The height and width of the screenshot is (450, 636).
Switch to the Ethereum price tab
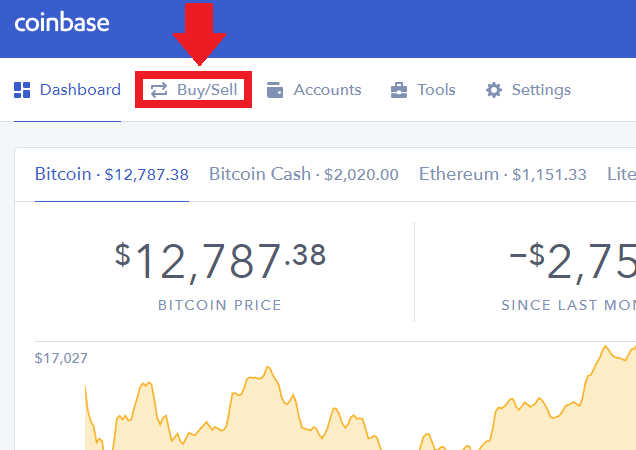point(503,174)
